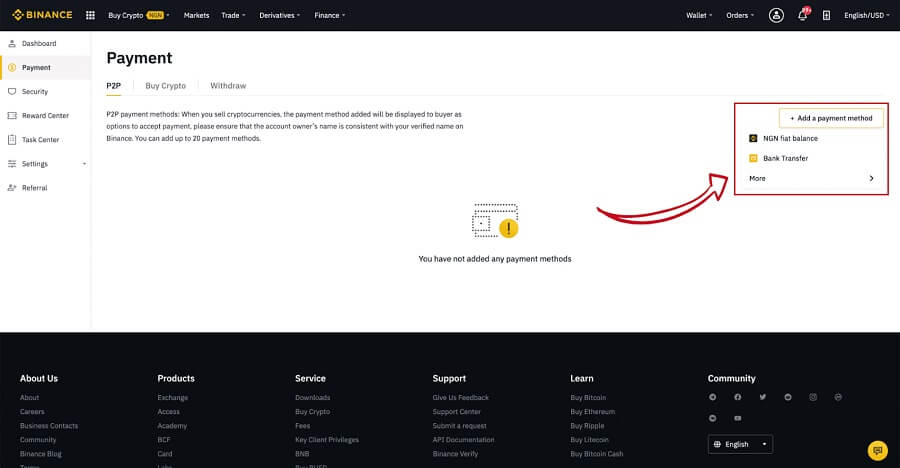This screenshot has height=468, width=900.
Task: Click Add a payment method button
Action: click(x=831, y=118)
